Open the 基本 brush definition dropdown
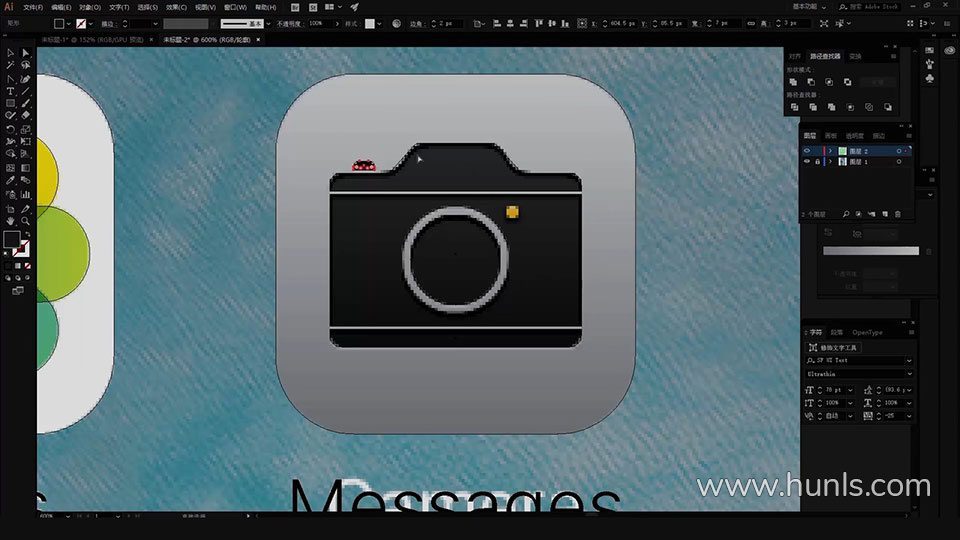This screenshot has width=960, height=540. 268,23
